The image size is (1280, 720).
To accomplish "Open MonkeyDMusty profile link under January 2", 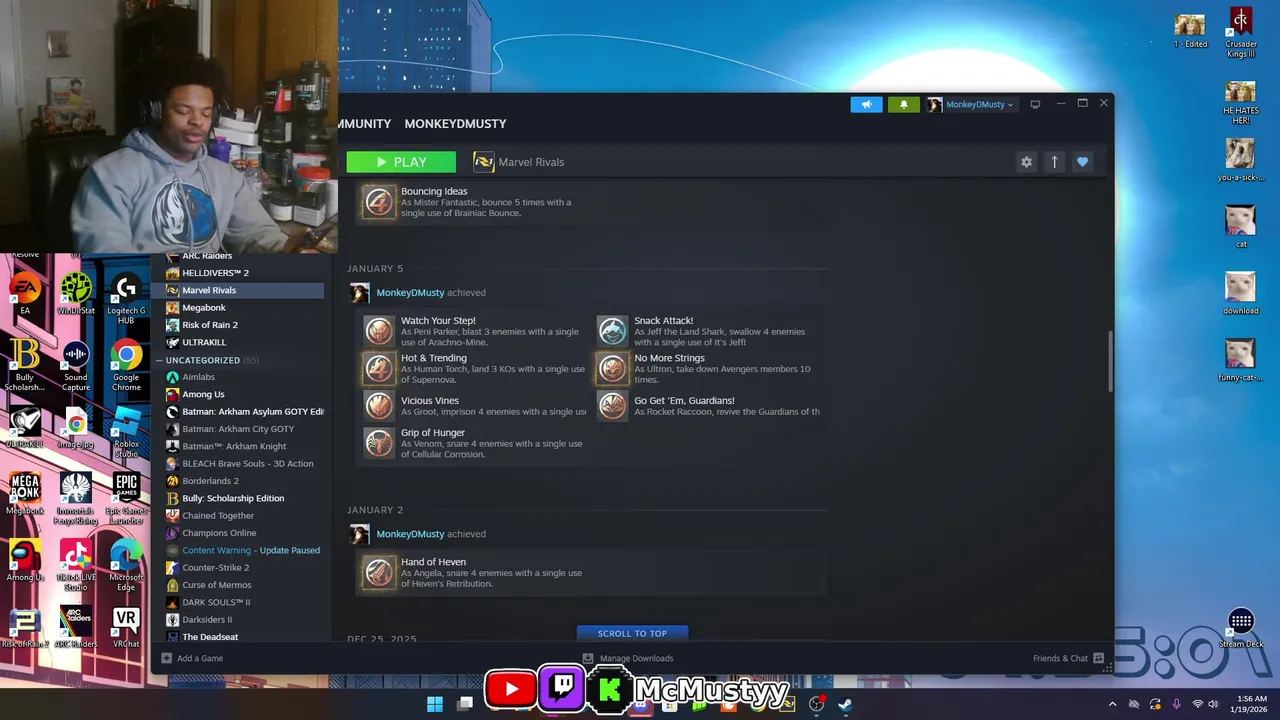I will click(x=410, y=534).
